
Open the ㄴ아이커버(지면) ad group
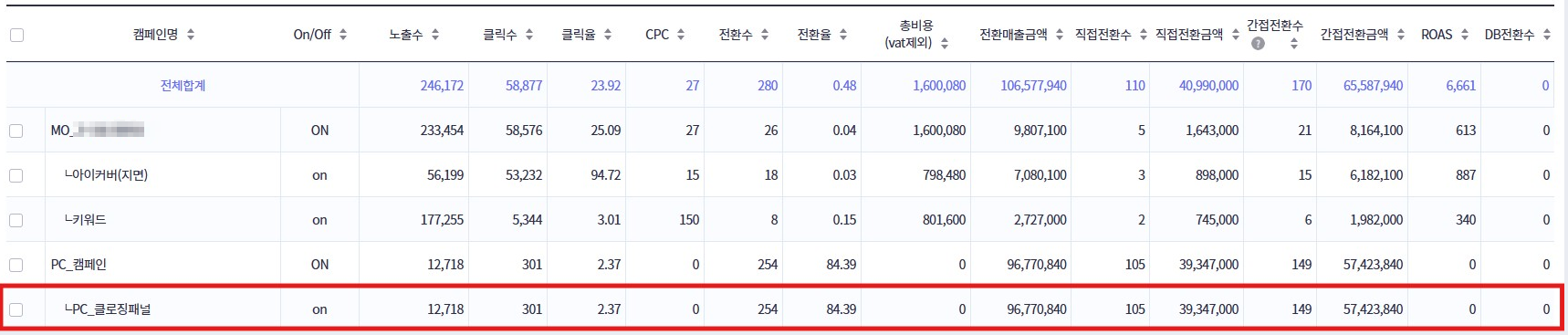pyautogui.click(x=106, y=175)
